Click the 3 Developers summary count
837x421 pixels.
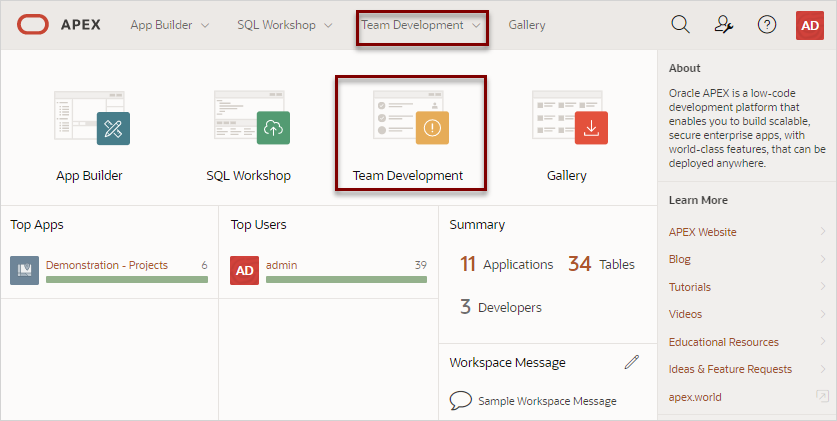click(501, 307)
